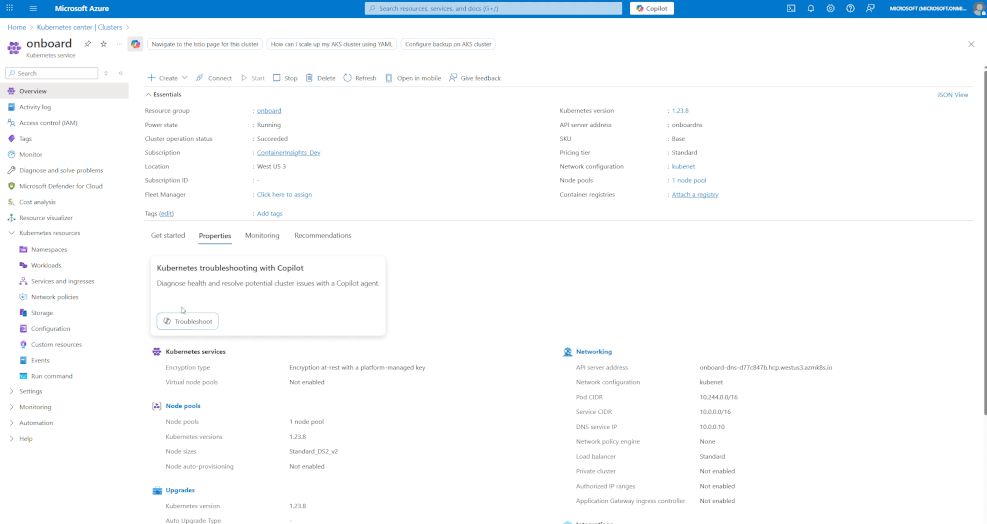The image size is (987, 524).
Task: Open Resource visualizer
Action: [45, 218]
